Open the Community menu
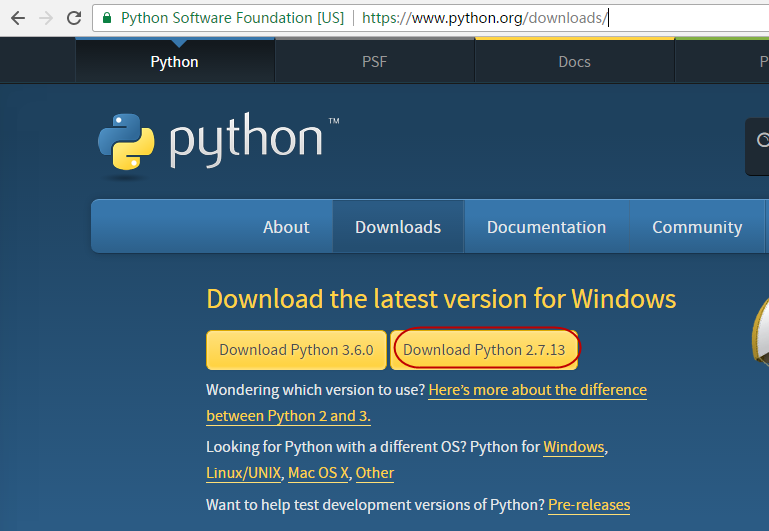This screenshot has width=769, height=531. 697,227
